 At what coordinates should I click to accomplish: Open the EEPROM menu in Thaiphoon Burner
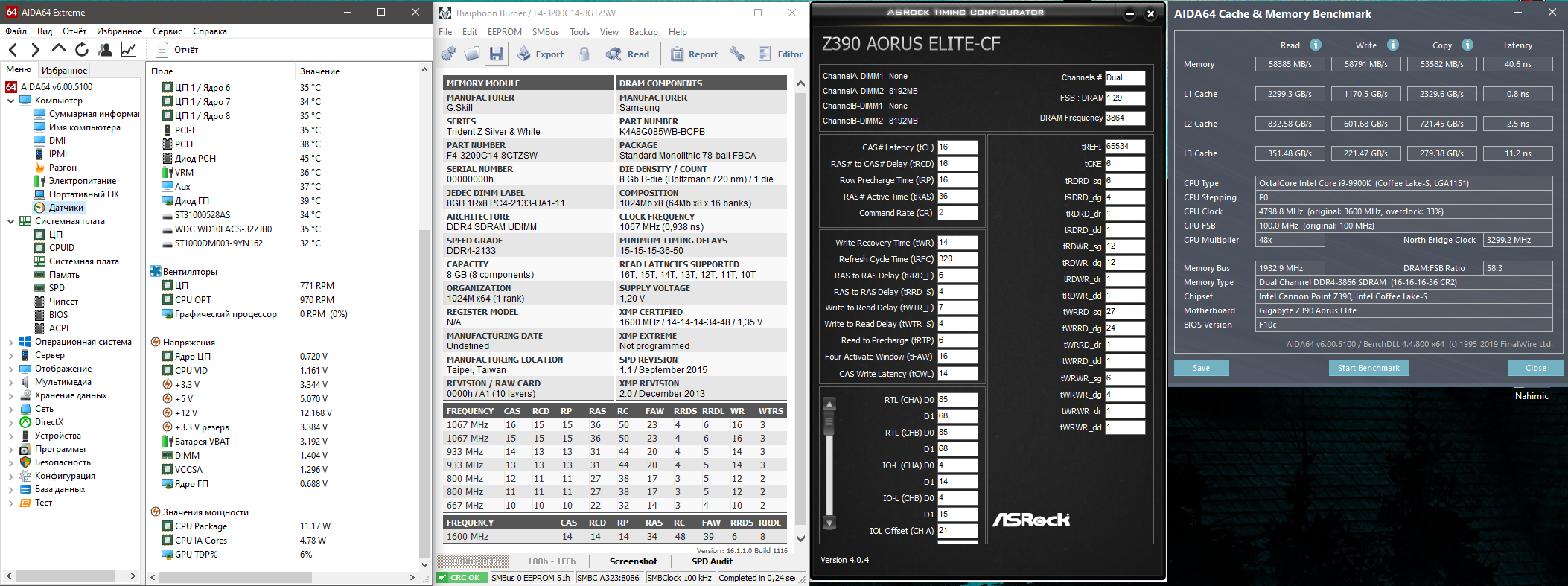505,32
